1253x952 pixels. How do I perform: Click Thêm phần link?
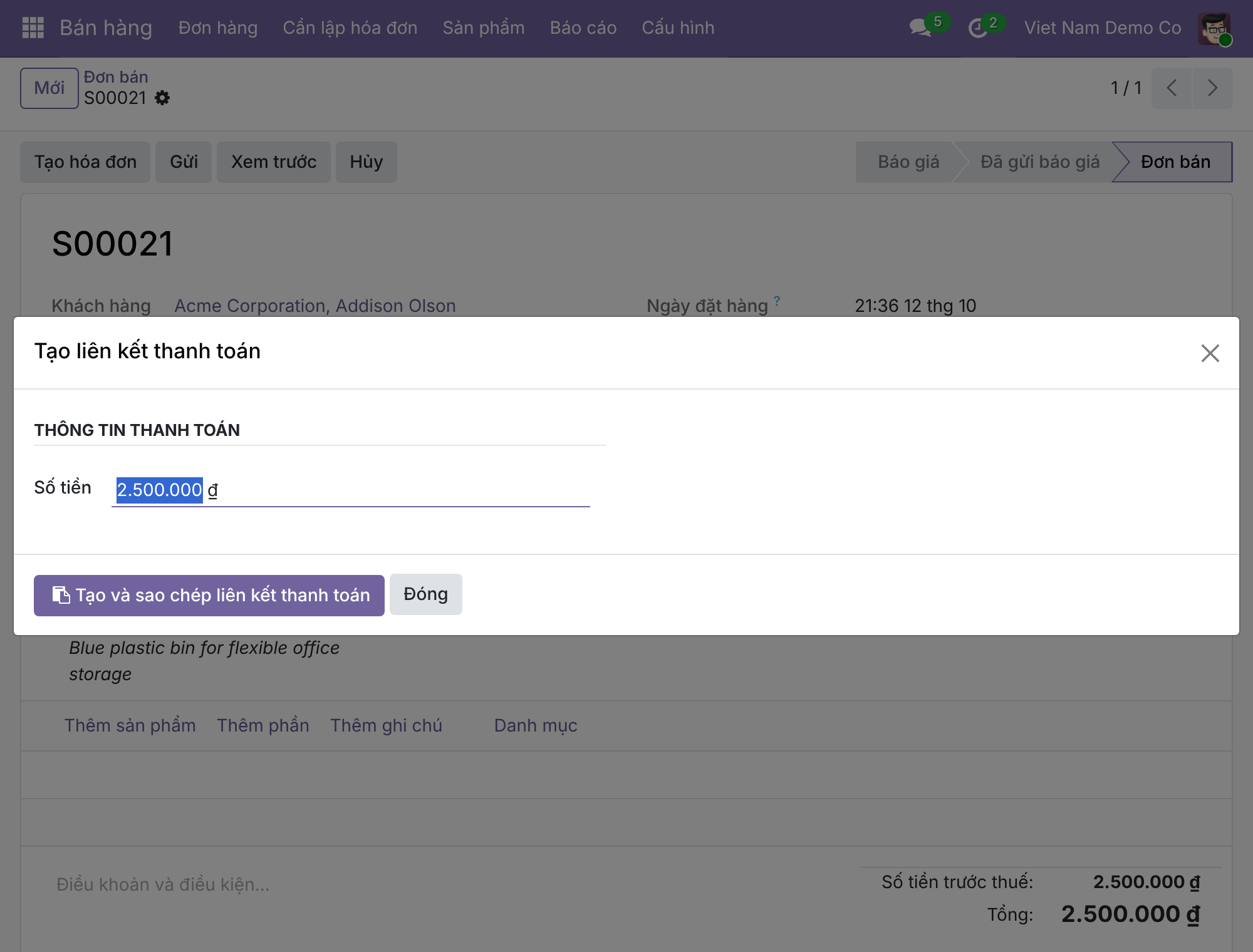tap(263, 725)
